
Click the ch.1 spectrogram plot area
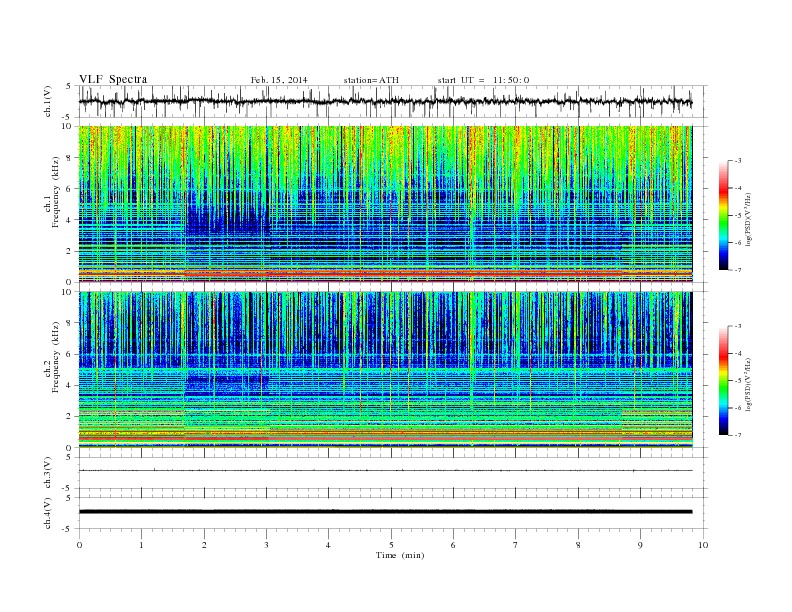point(385,204)
